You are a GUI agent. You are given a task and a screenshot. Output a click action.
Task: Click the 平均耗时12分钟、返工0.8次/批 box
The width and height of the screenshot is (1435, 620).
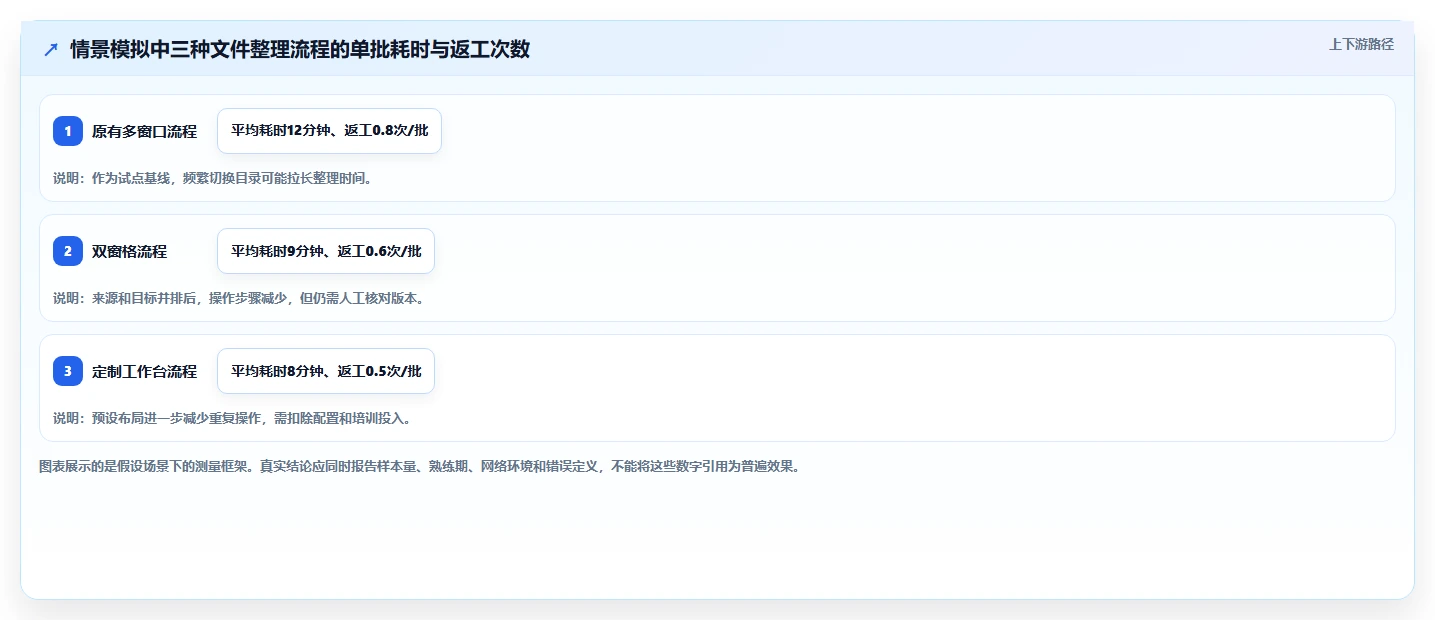[329, 131]
